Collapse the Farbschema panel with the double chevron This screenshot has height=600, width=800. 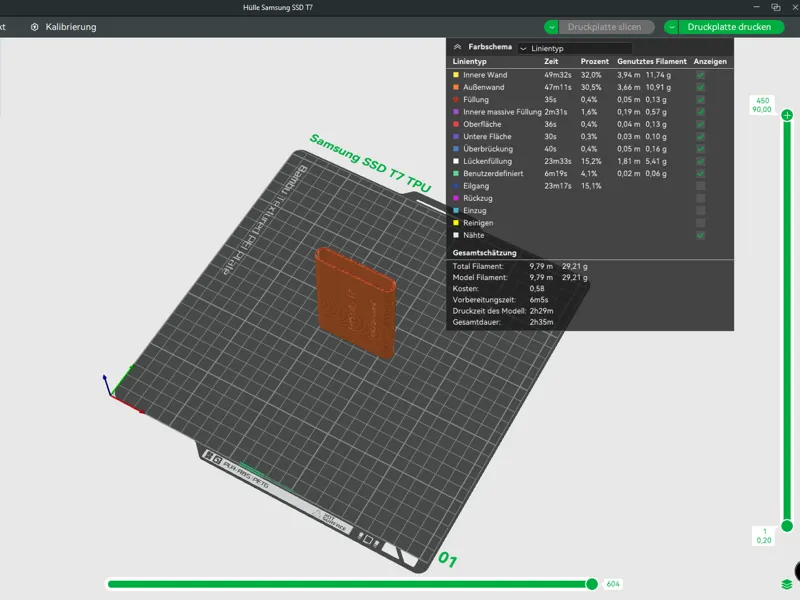458,47
